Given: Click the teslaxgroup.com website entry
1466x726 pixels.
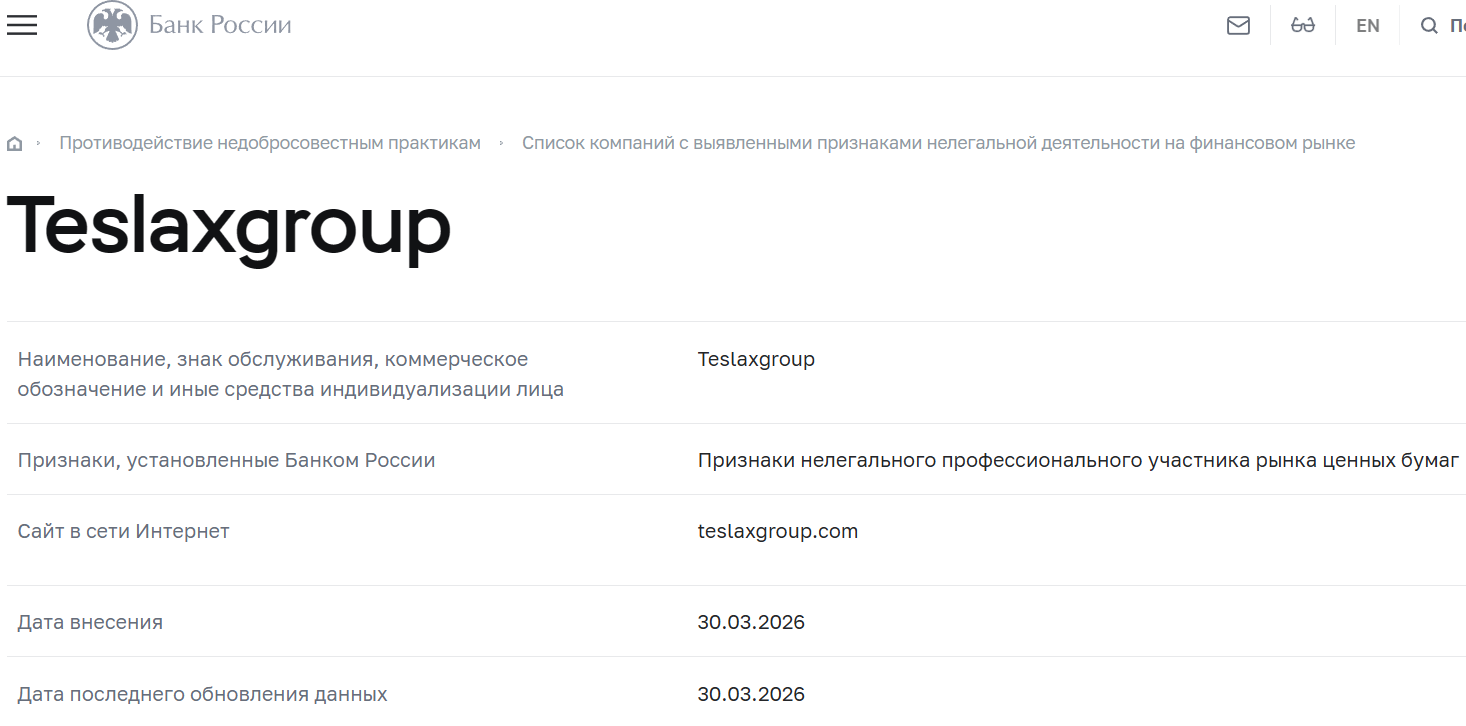Looking at the screenshot, I should point(778,531).
